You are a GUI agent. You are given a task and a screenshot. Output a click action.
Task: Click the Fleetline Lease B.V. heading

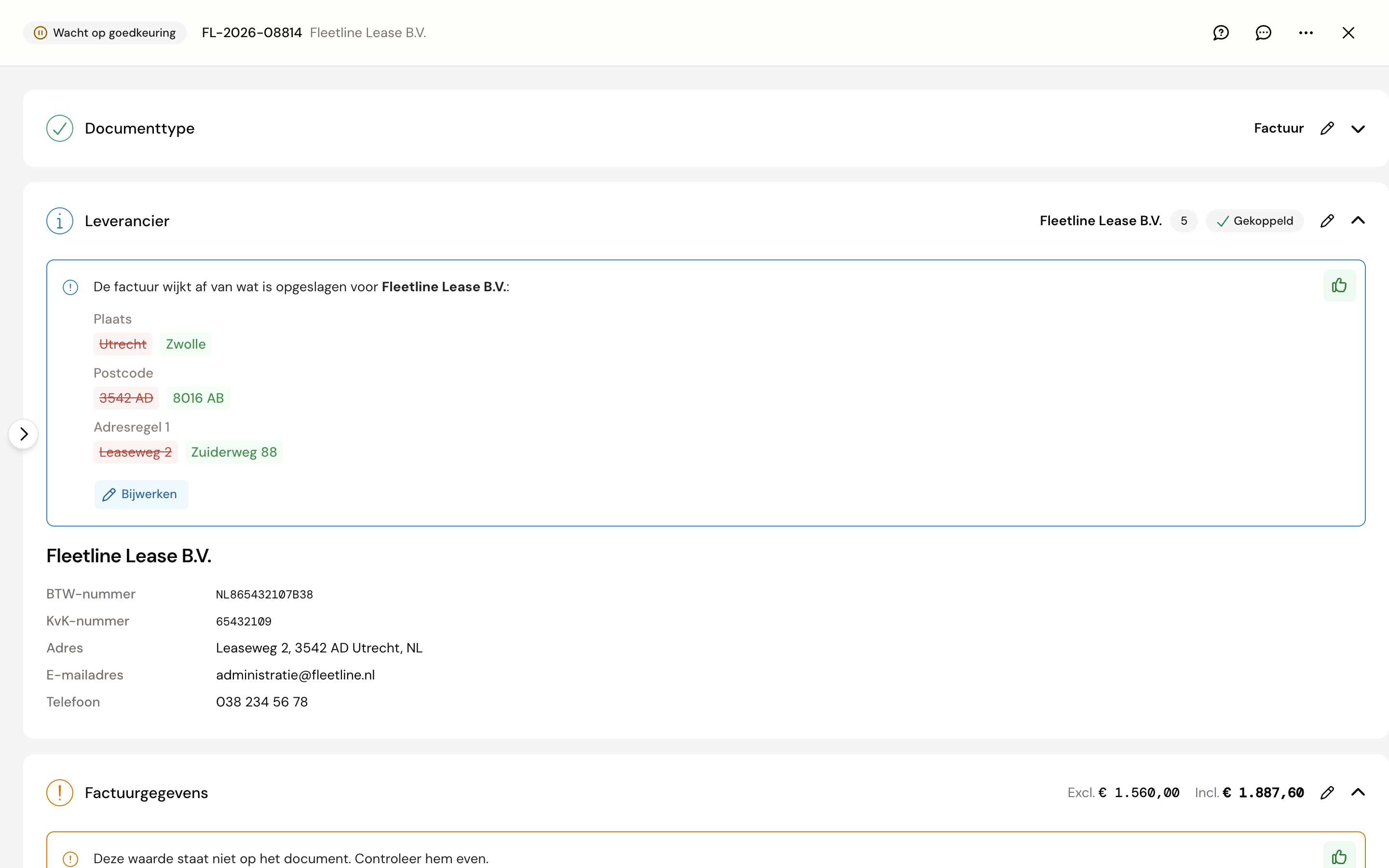(129, 556)
